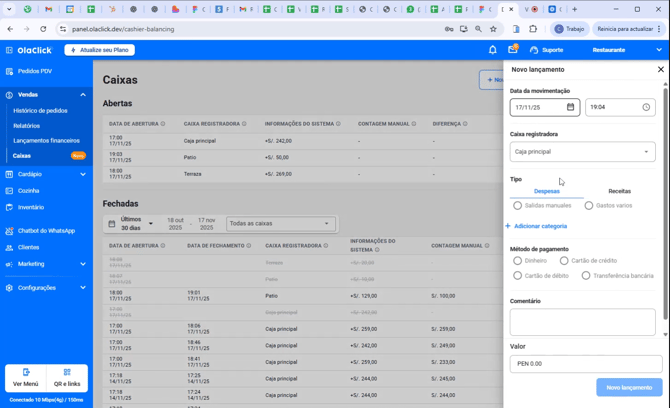
Task: Expand the Configurações sidebar section
Action: click(x=83, y=288)
